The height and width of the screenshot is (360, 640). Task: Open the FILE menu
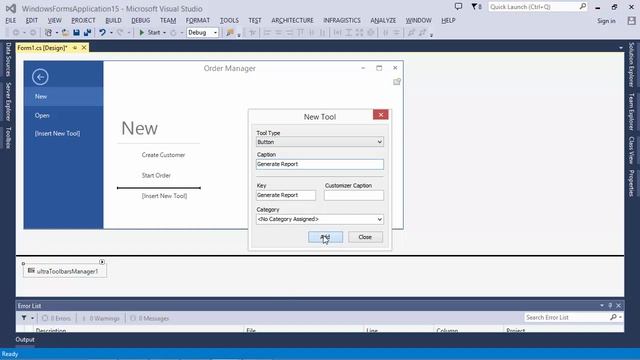pos(11,20)
